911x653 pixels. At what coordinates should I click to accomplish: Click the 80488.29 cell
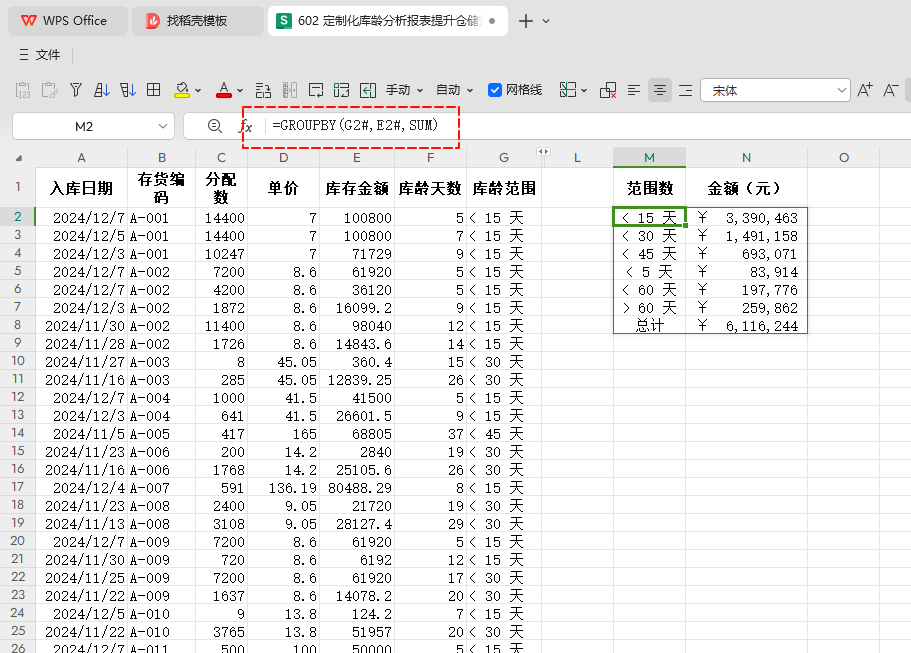(357, 488)
